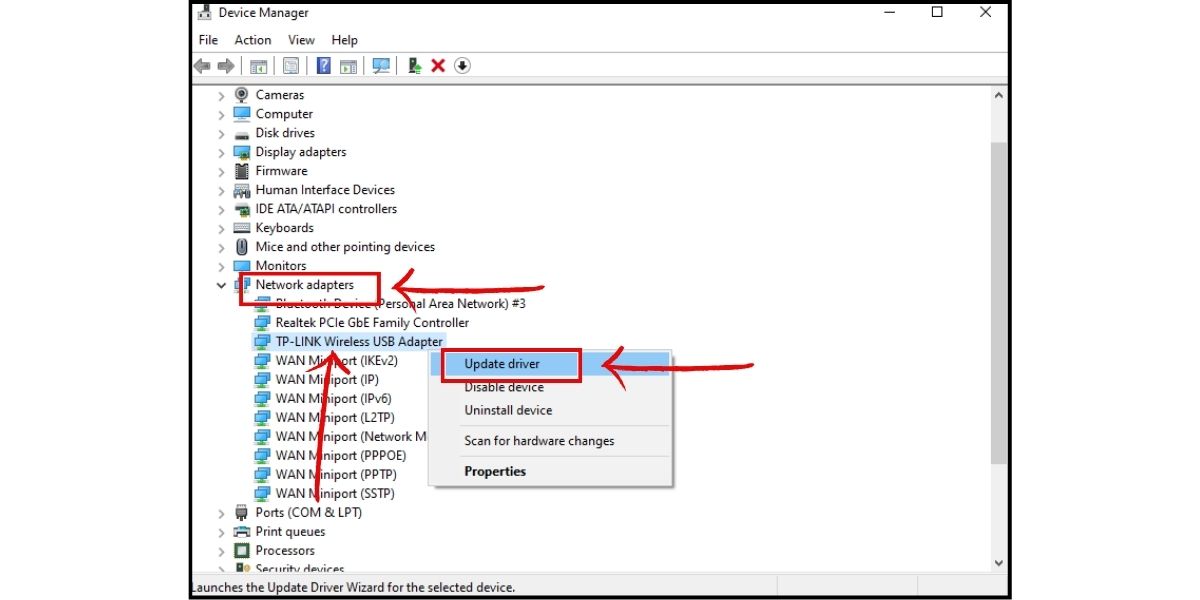The image size is (1200, 600).
Task: Click the back navigation arrow icon
Action: [204, 65]
